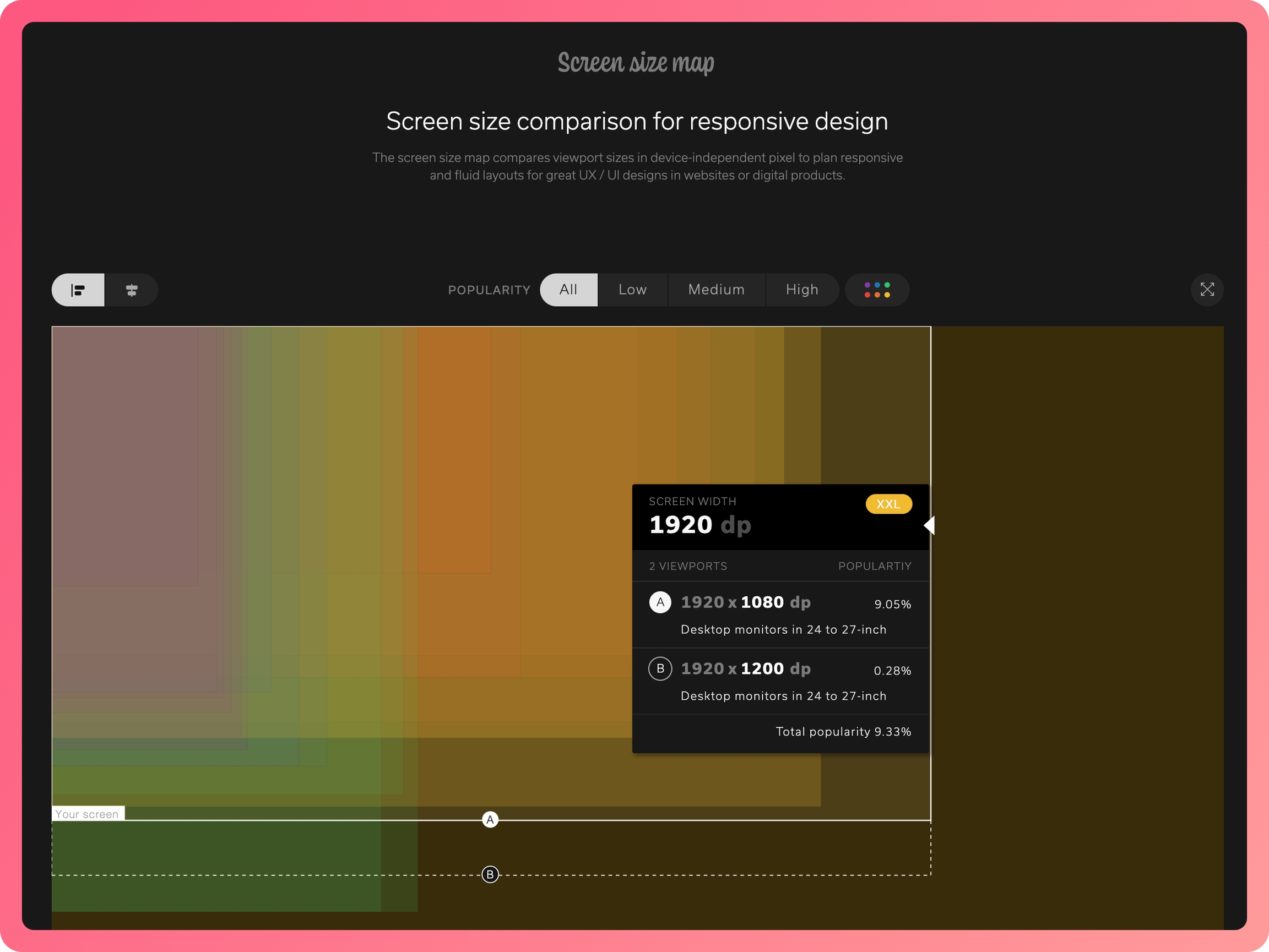Click the fullscreen expand icon

(x=1207, y=290)
